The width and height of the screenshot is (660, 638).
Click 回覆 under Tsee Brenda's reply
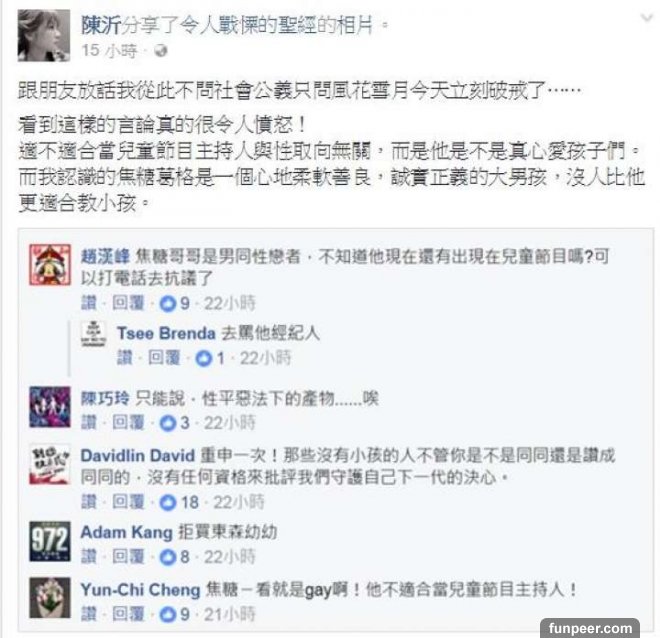[164, 358]
